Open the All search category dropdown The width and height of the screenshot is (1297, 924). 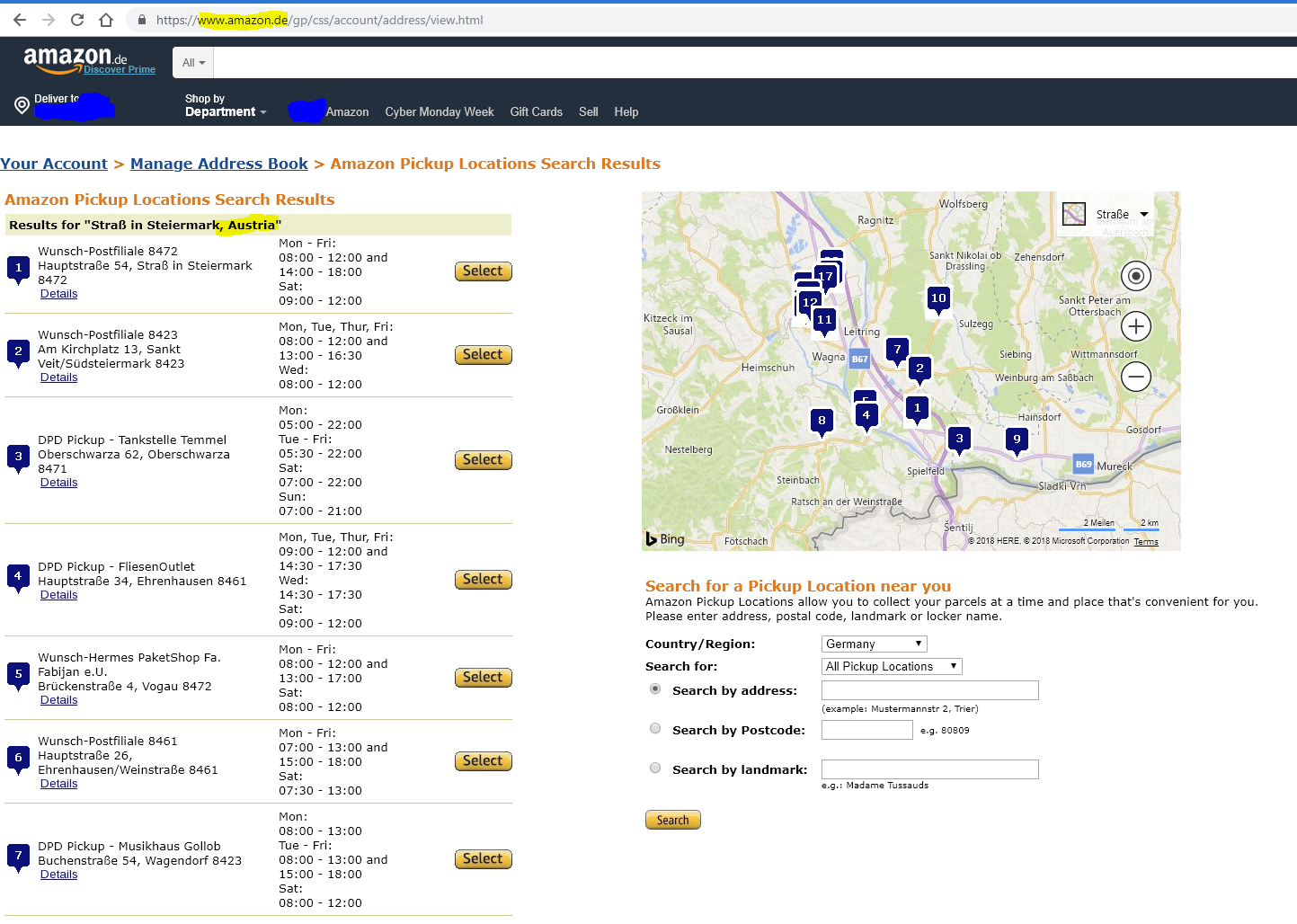(x=193, y=63)
